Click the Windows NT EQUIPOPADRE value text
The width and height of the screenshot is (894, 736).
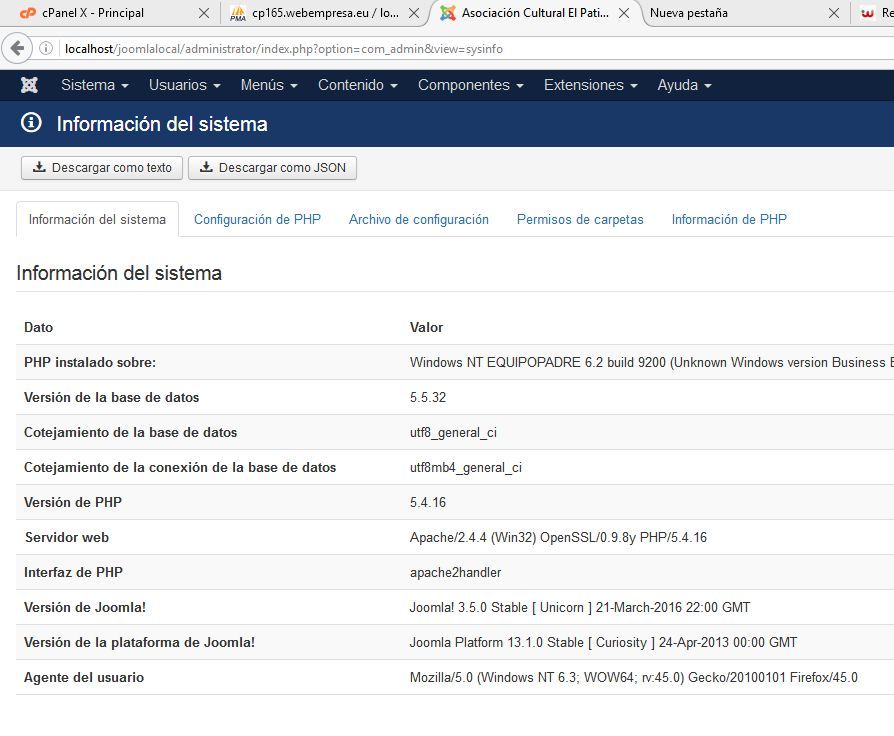click(x=651, y=363)
